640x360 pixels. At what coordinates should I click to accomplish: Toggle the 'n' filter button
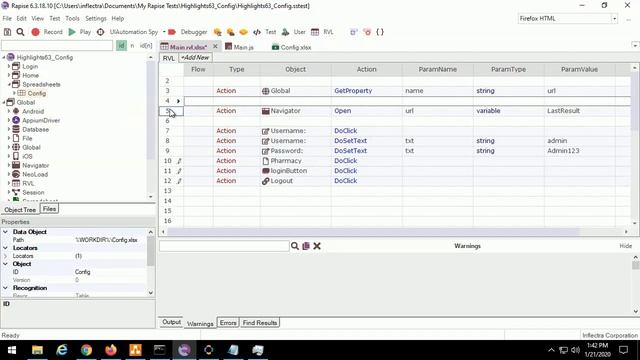pos(132,46)
